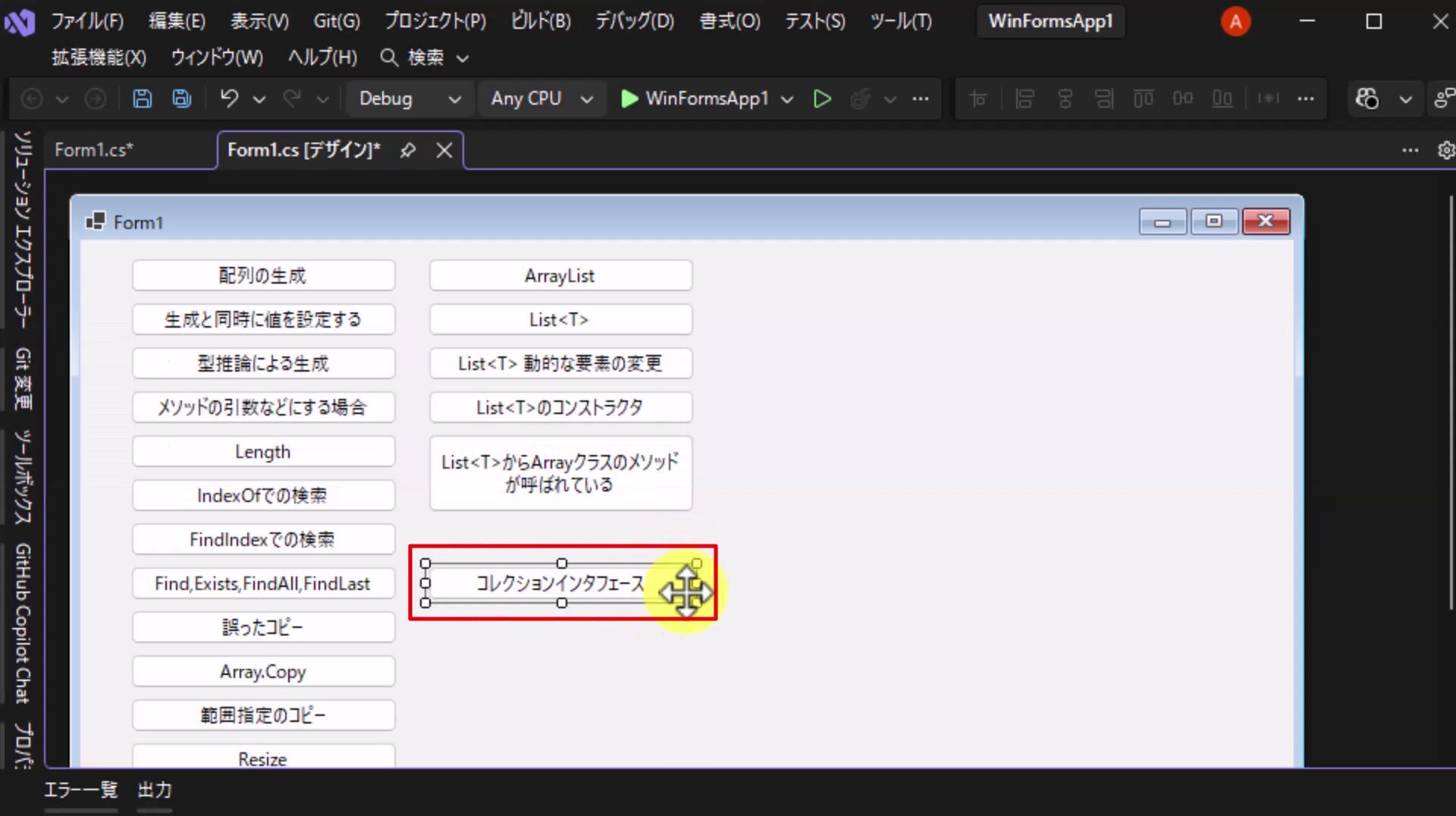1456x816 pixels.
Task: Open the デバッグ(D) menu
Action: click(635, 21)
